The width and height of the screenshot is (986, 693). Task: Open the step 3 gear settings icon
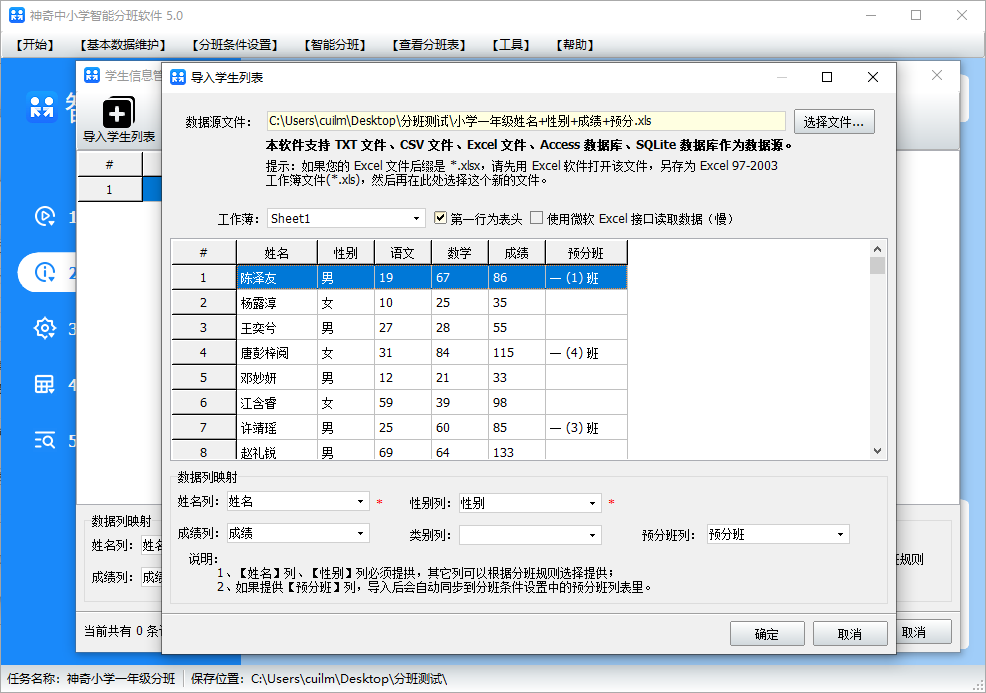(45, 328)
